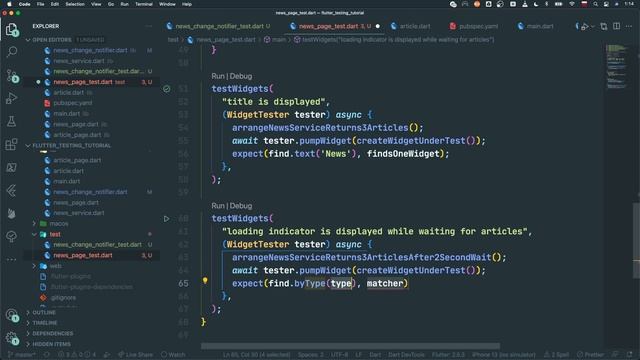Viewport: 640px width, 360px height.
Task: Click the vertical editor scrollbar
Action: (x=636, y=241)
